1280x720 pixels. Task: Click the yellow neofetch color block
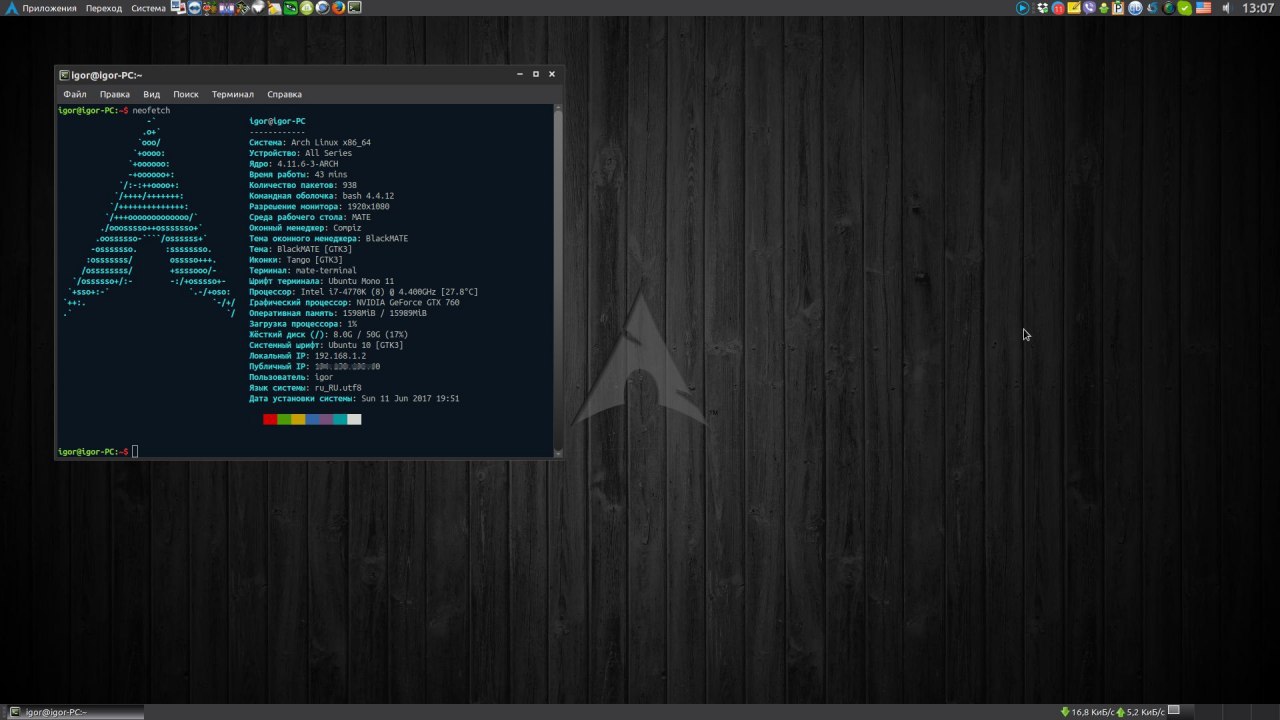click(x=298, y=419)
